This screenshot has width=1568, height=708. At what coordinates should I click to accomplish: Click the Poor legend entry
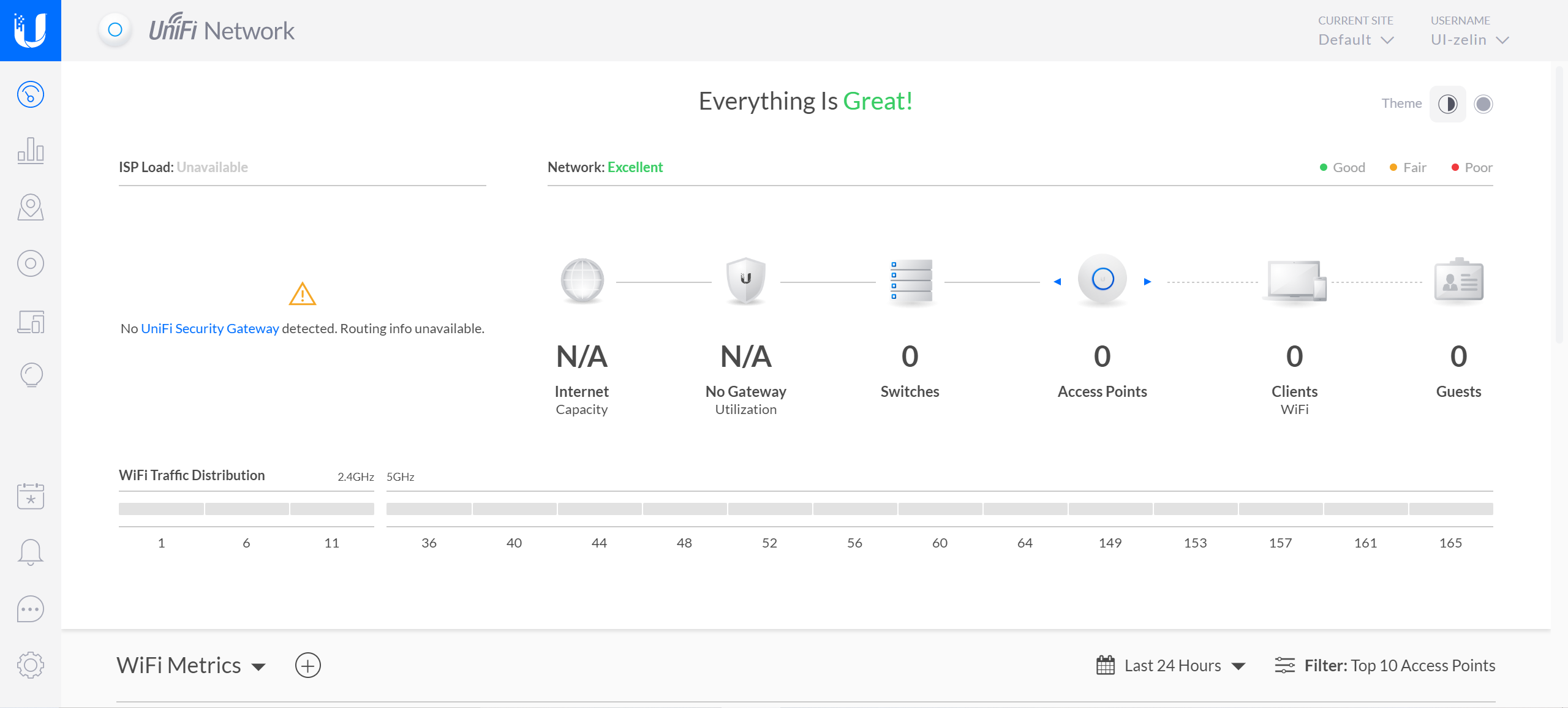1471,167
